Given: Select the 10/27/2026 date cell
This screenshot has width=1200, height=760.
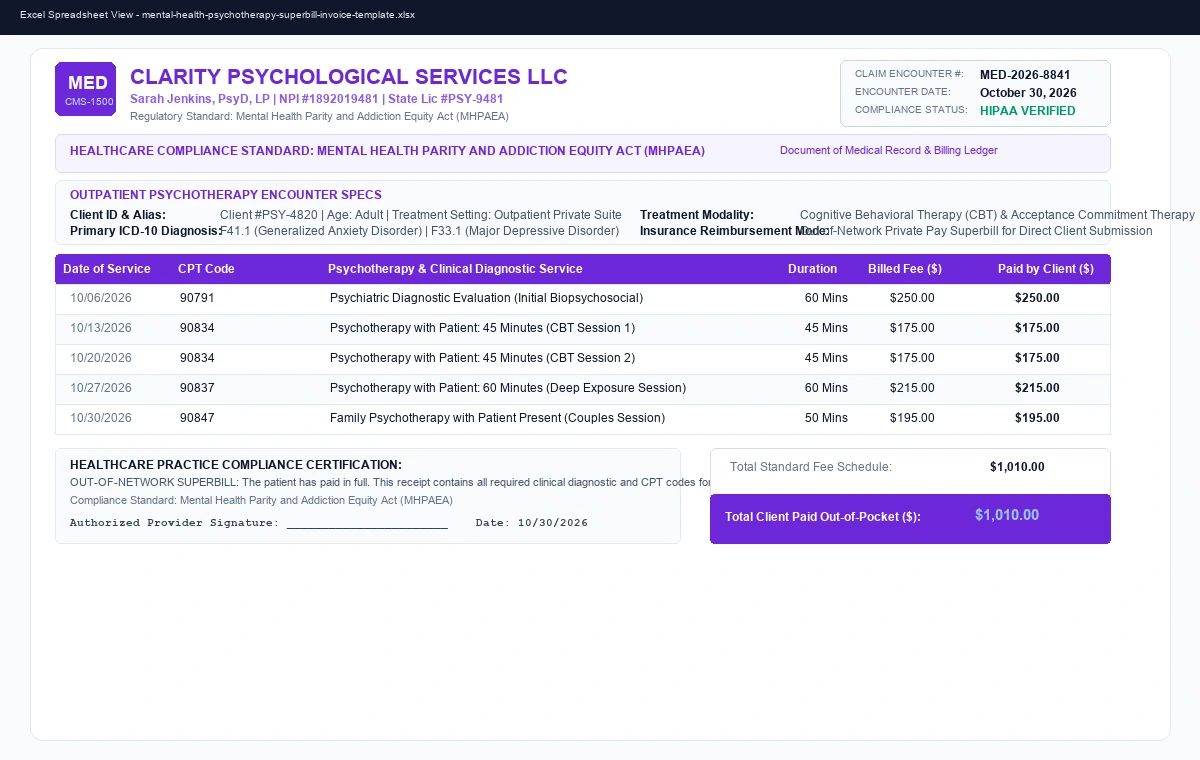Looking at the screenshot, I should pyautogui.click(x=101, y=388).
